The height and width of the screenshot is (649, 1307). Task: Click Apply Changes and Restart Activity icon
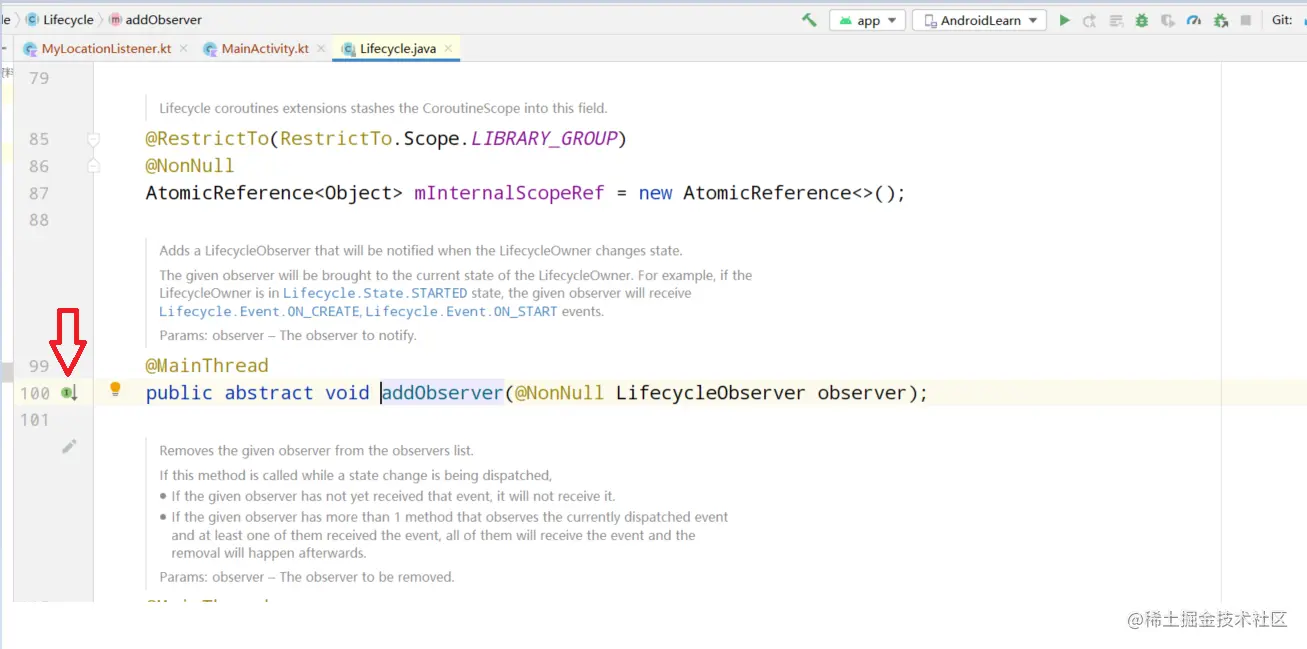click(x=1090, y=20)
